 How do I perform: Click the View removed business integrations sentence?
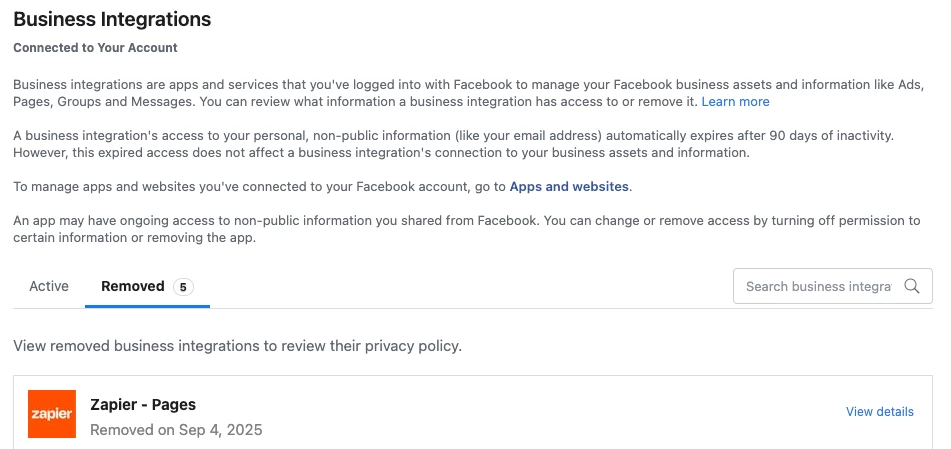click(238, 346)
